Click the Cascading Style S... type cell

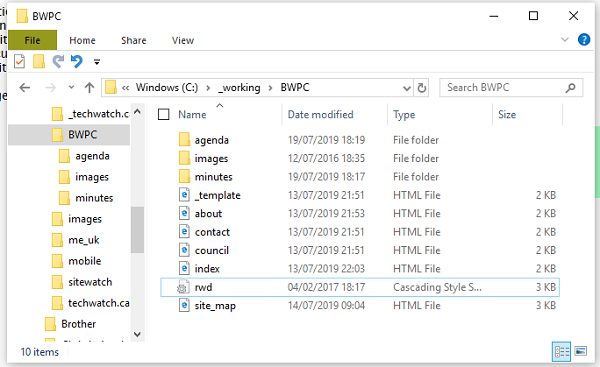tap(437, 287)
